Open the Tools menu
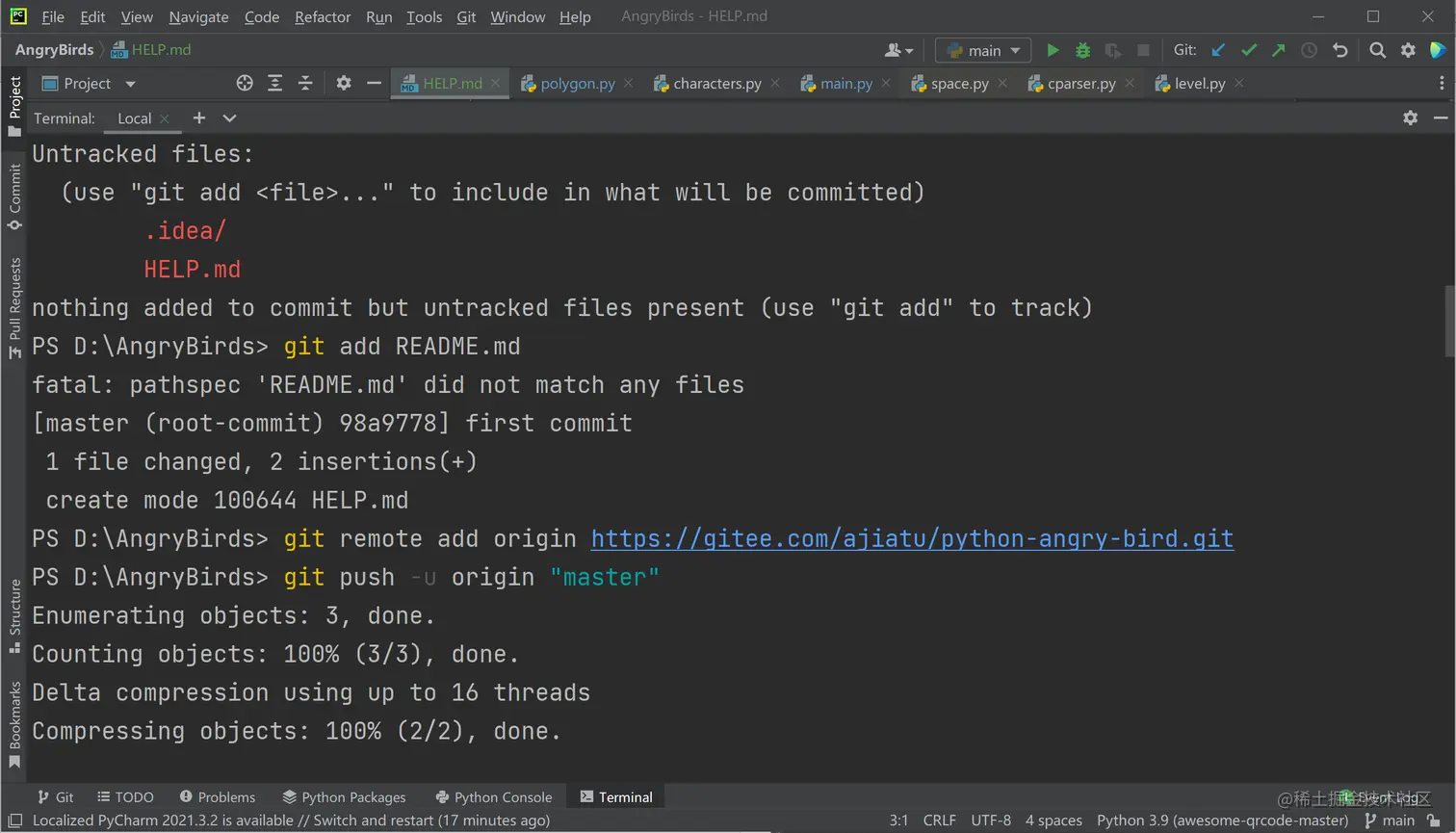The height and width of the screenshot is (833, 1456). (x=424, y=16)
